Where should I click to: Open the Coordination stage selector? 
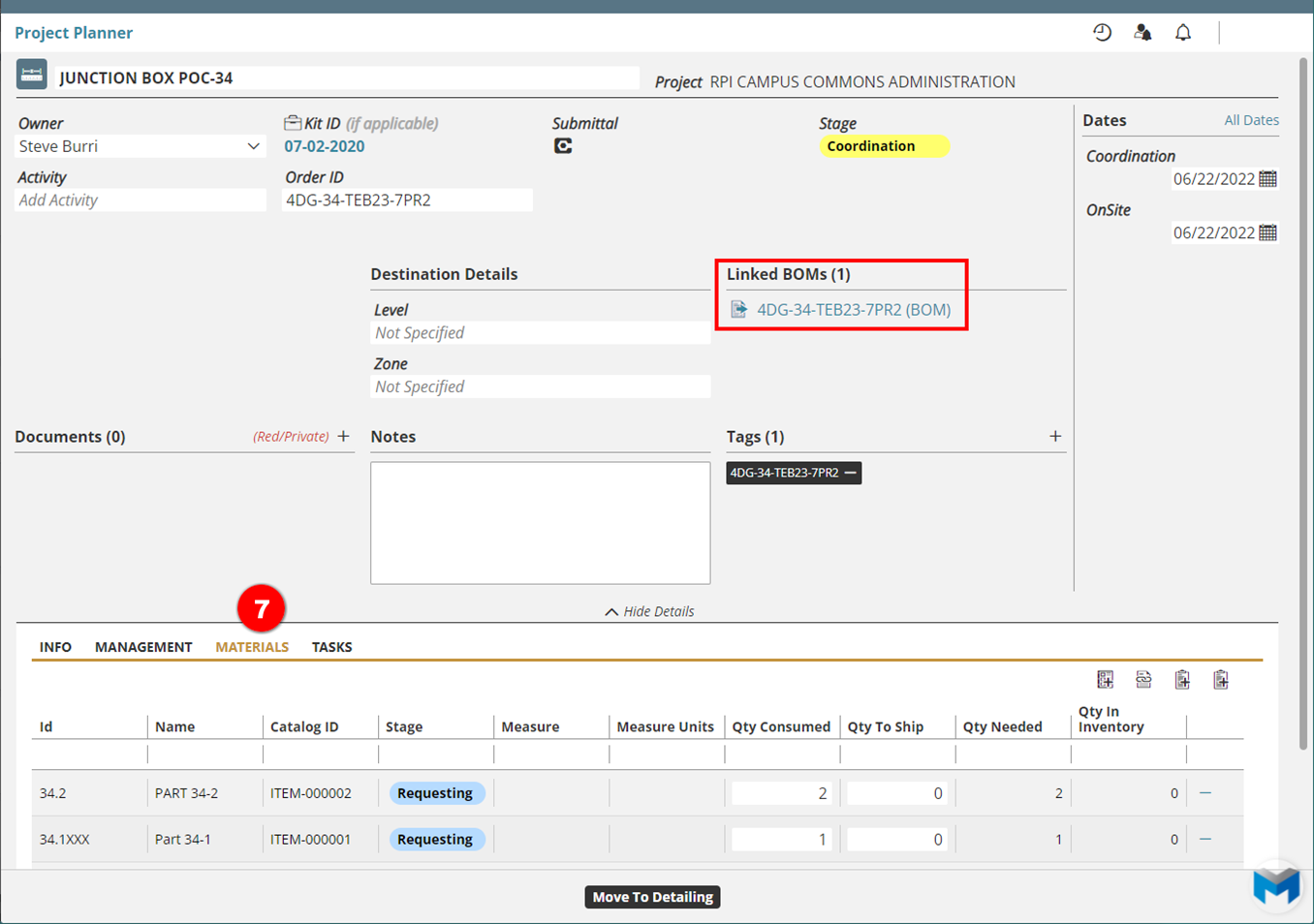point(883,146)
